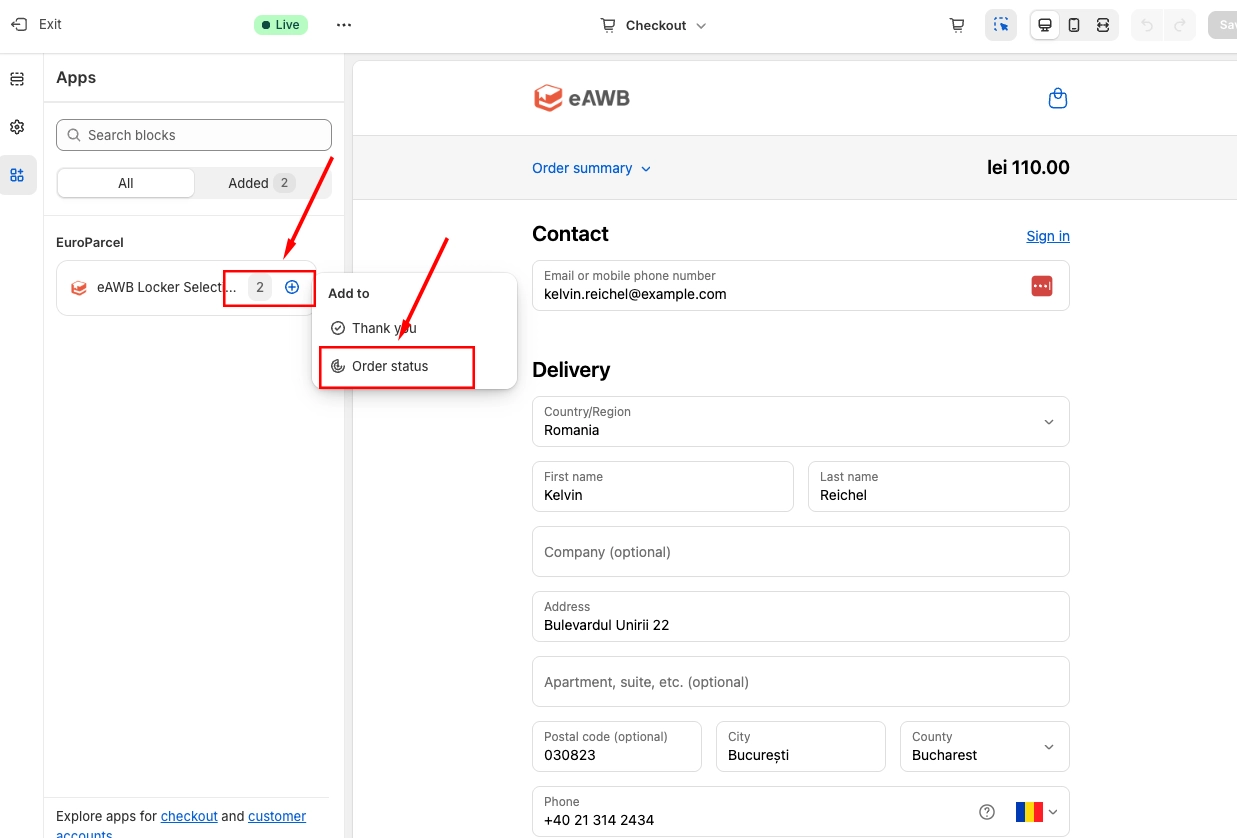1237x838 pixels.
Task: Click the block count badge 2
Action: [x=260, y=288]
